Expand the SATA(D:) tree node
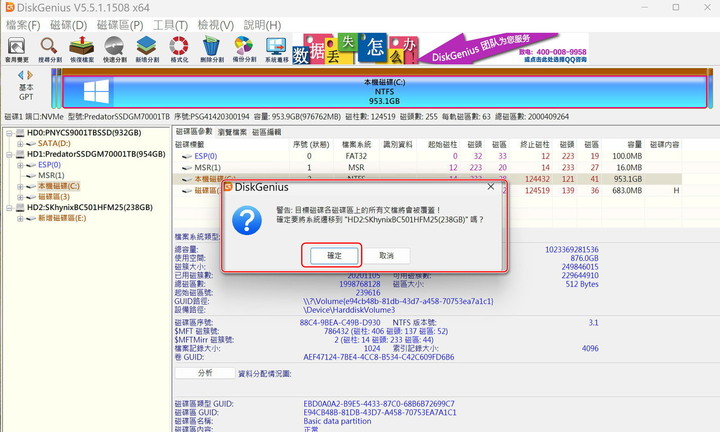 (20, 144)
